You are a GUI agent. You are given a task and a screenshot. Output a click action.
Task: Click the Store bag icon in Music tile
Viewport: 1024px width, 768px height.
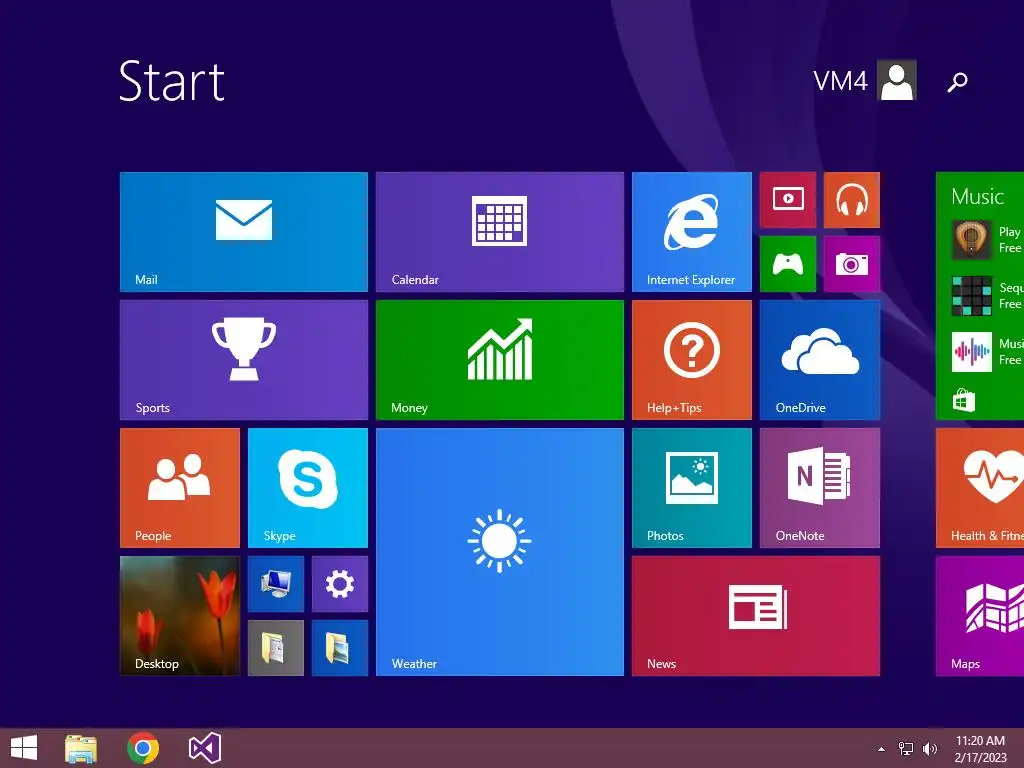pos(964,400)
